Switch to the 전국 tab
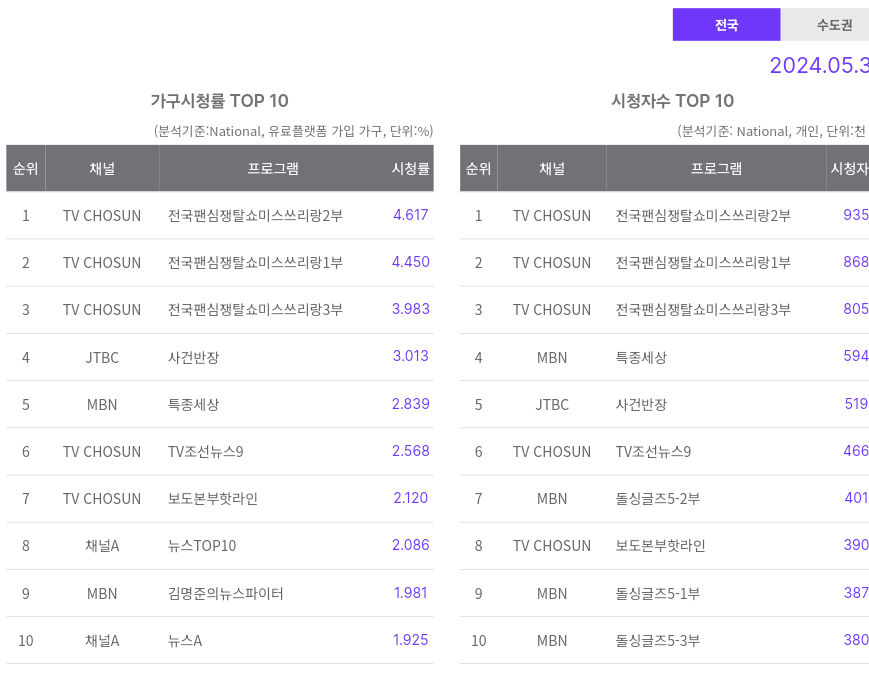Image resolution: width=869 pixels, height=675 pixels. (x=727, y=24)
